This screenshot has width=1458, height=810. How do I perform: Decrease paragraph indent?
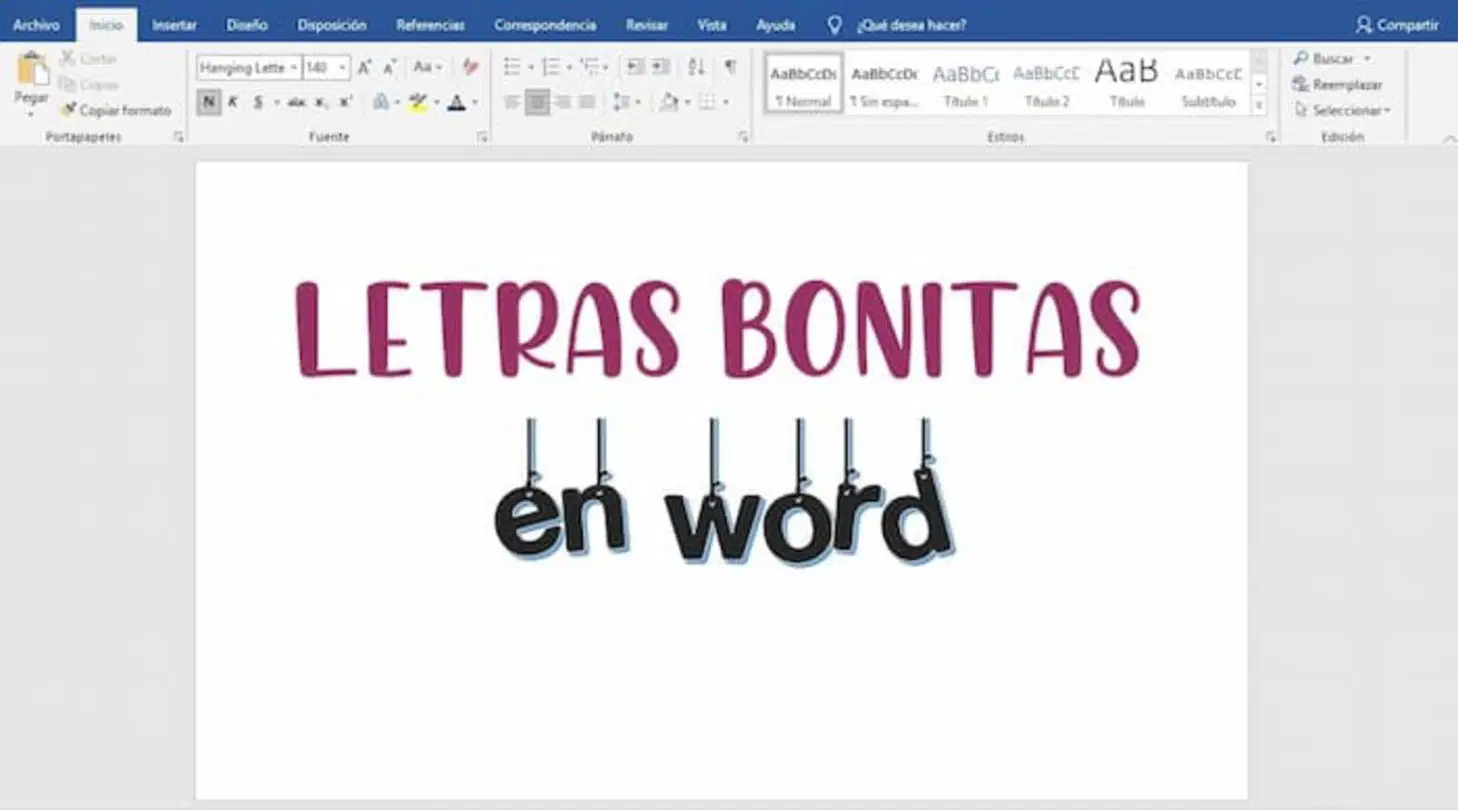pyautogui.click(x=635, y=67)
